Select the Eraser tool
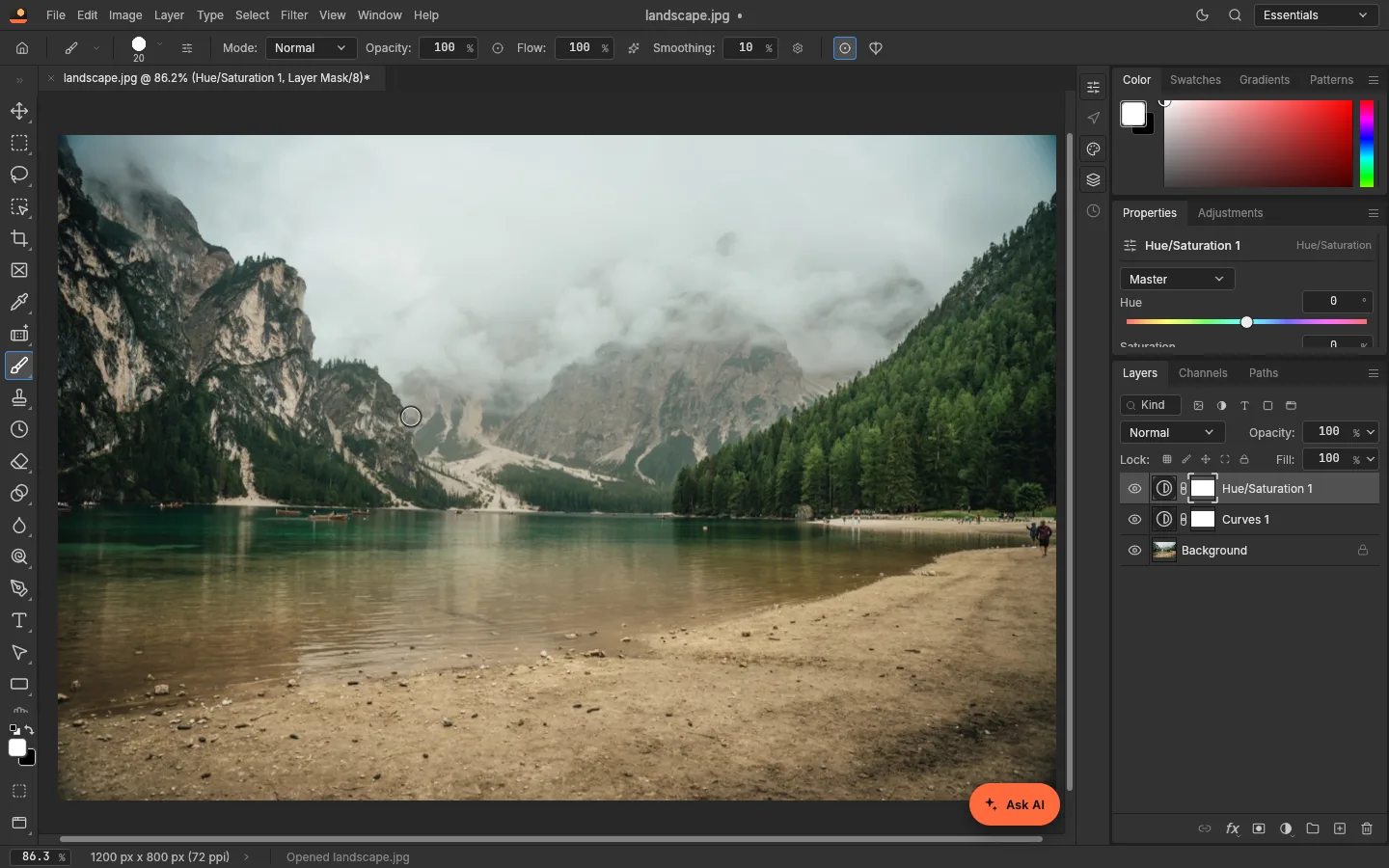 [19, 461]
